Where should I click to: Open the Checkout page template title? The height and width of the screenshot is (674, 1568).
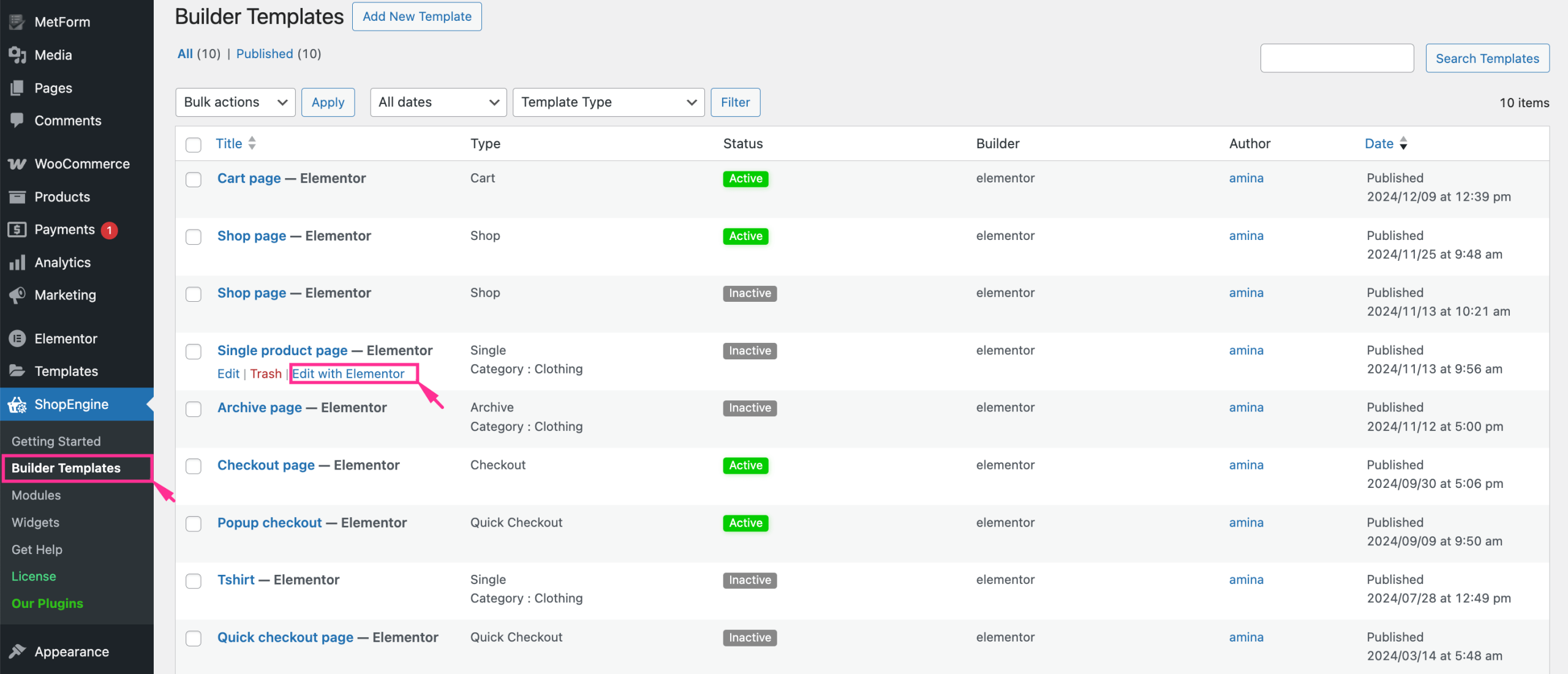[x=266, y=465]
